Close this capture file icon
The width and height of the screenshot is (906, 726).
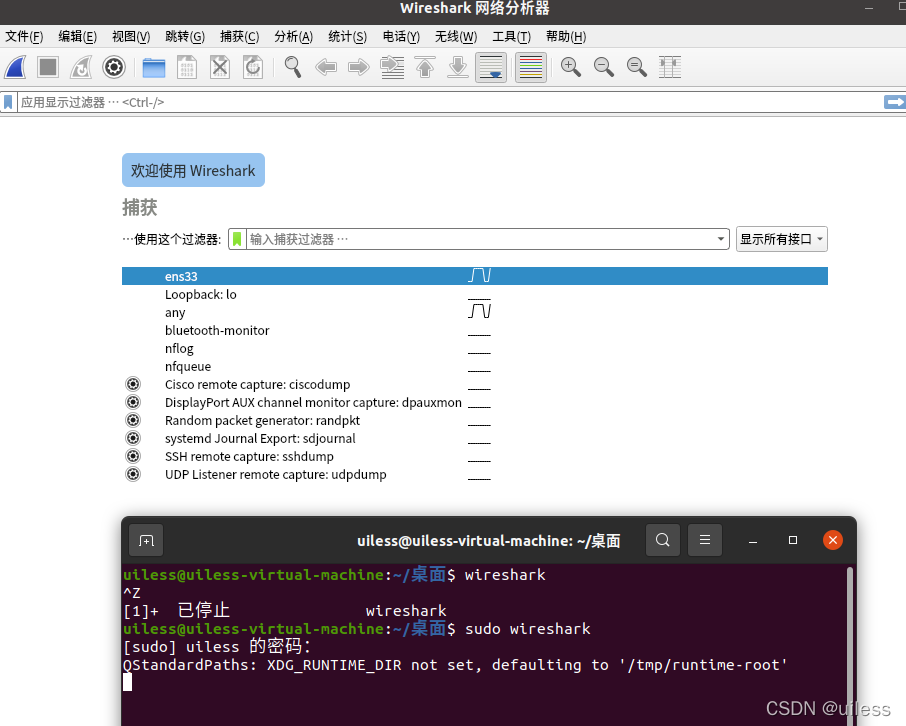point(220,68)
